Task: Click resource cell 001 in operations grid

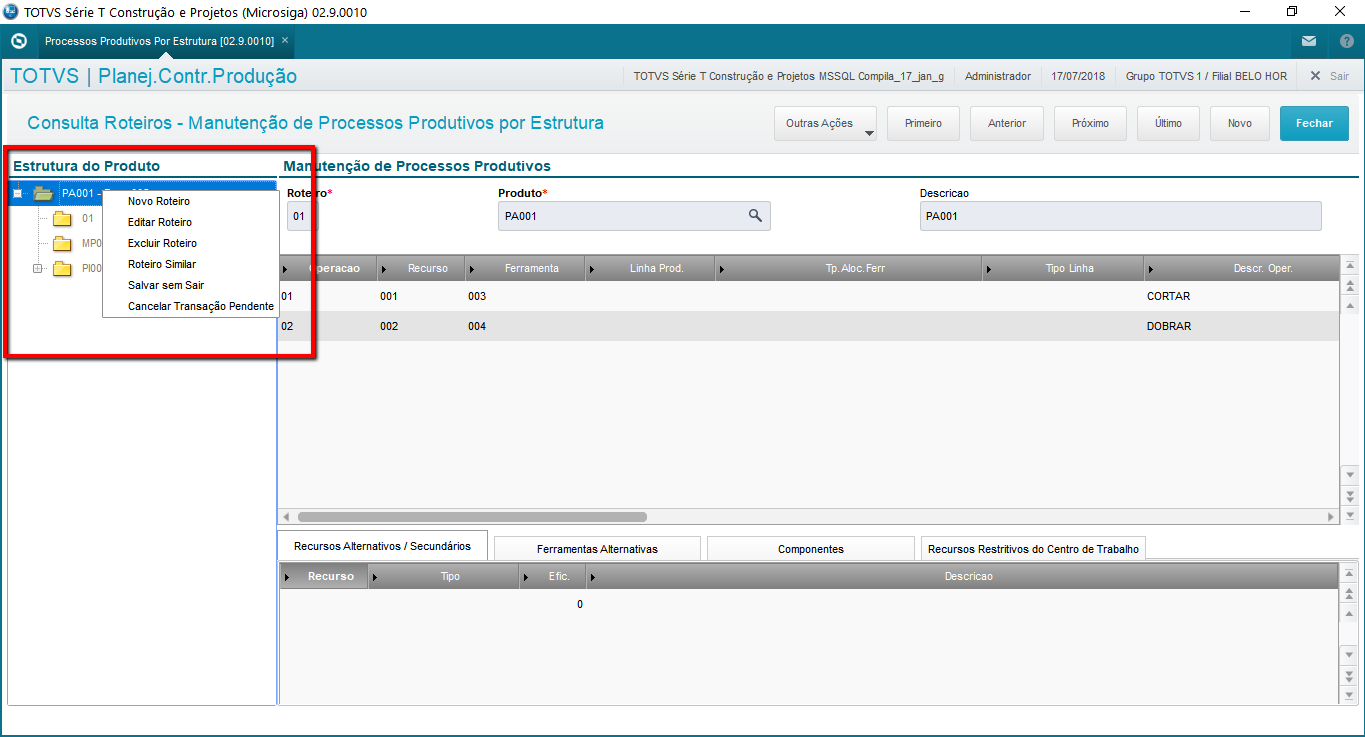Action: [389, 296]
